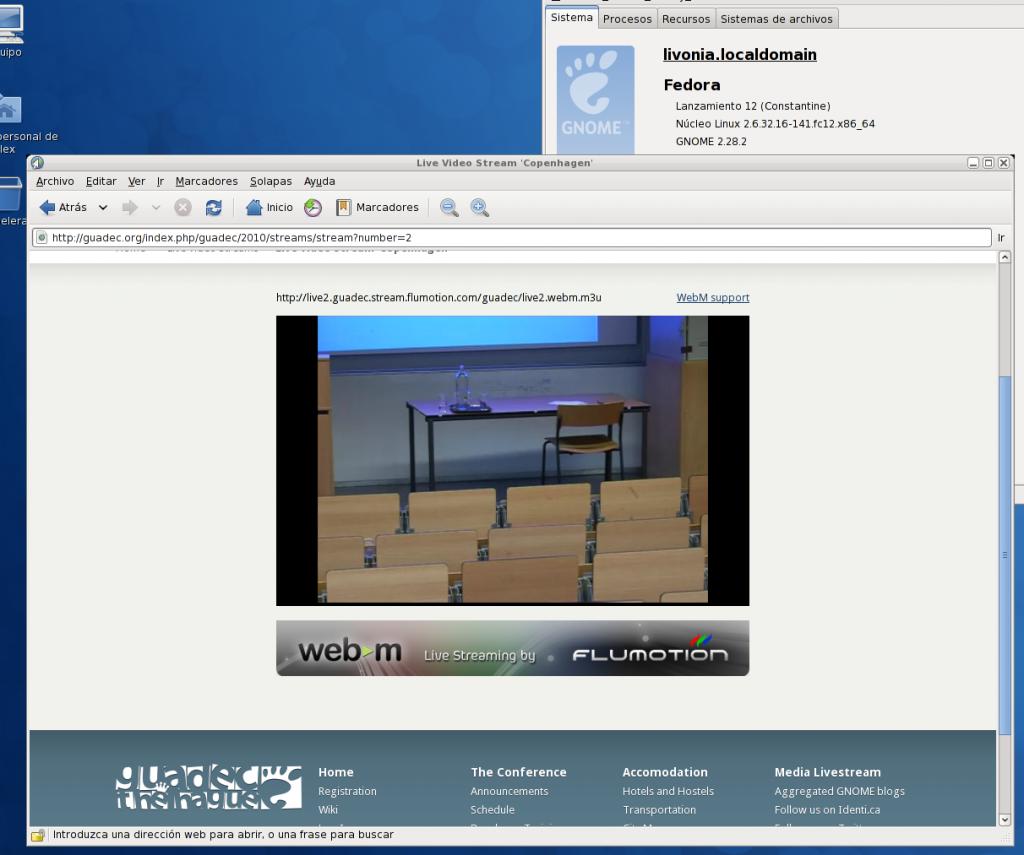Open the Media Livestream footer link
Image resolution: width=1024 pixels, height=855 pixels.
[x=827, y=772]
